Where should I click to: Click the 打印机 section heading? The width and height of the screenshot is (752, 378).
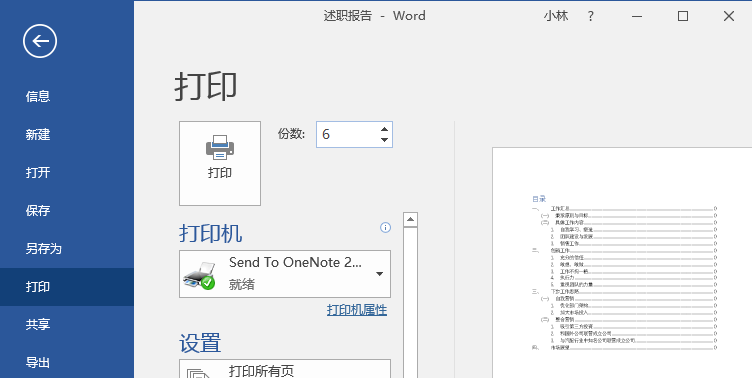(211, 234)
